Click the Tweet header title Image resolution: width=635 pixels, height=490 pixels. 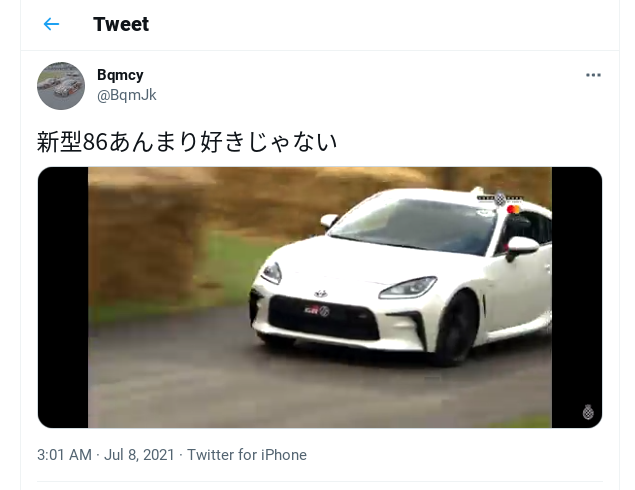pos(121,24)
